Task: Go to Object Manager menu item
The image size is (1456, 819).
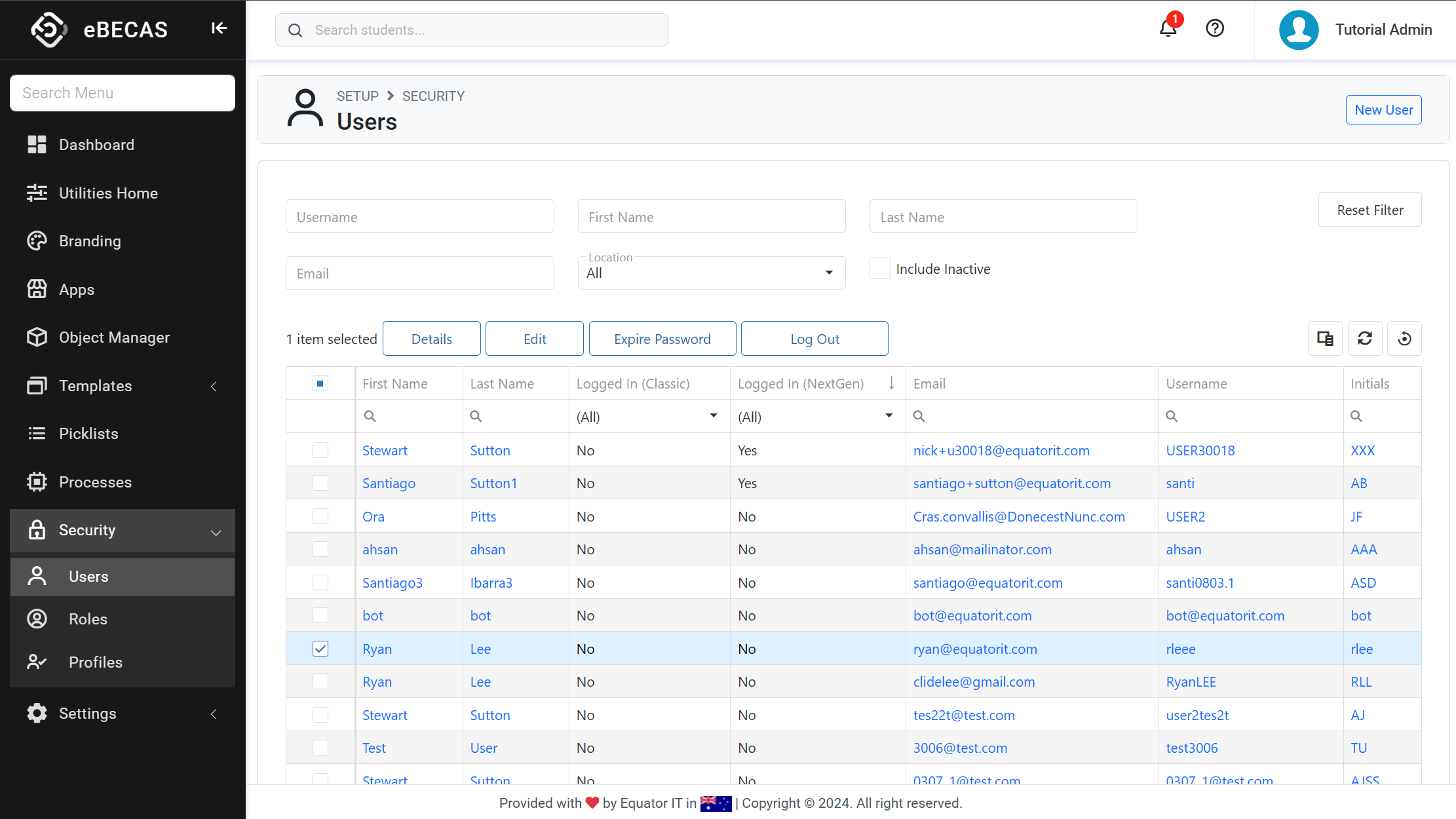Action: [x=114, y=337]
